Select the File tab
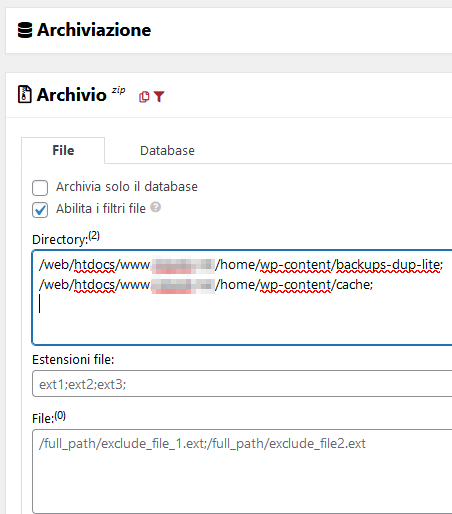This screenshot has height=514, width=452. click(x=63, y=150)
